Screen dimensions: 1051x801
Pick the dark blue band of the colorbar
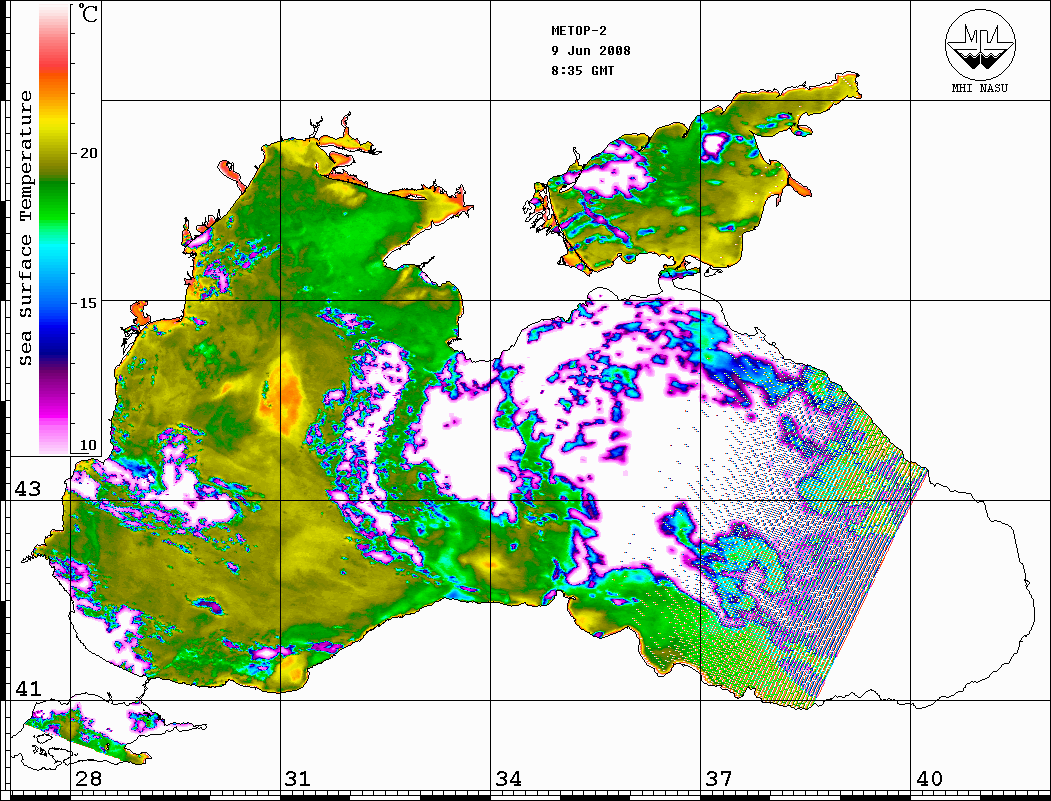click(54, 347)
